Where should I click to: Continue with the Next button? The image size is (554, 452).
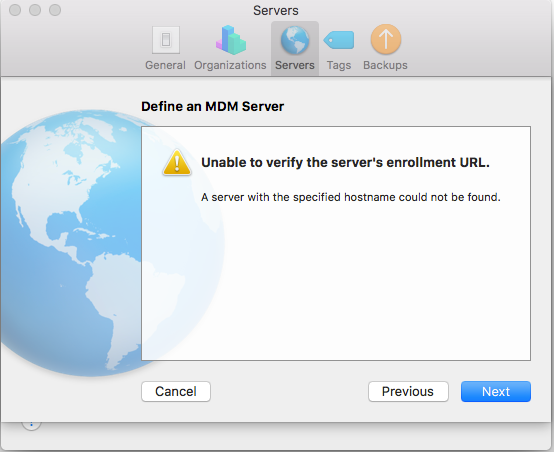[x=496, y=392]
